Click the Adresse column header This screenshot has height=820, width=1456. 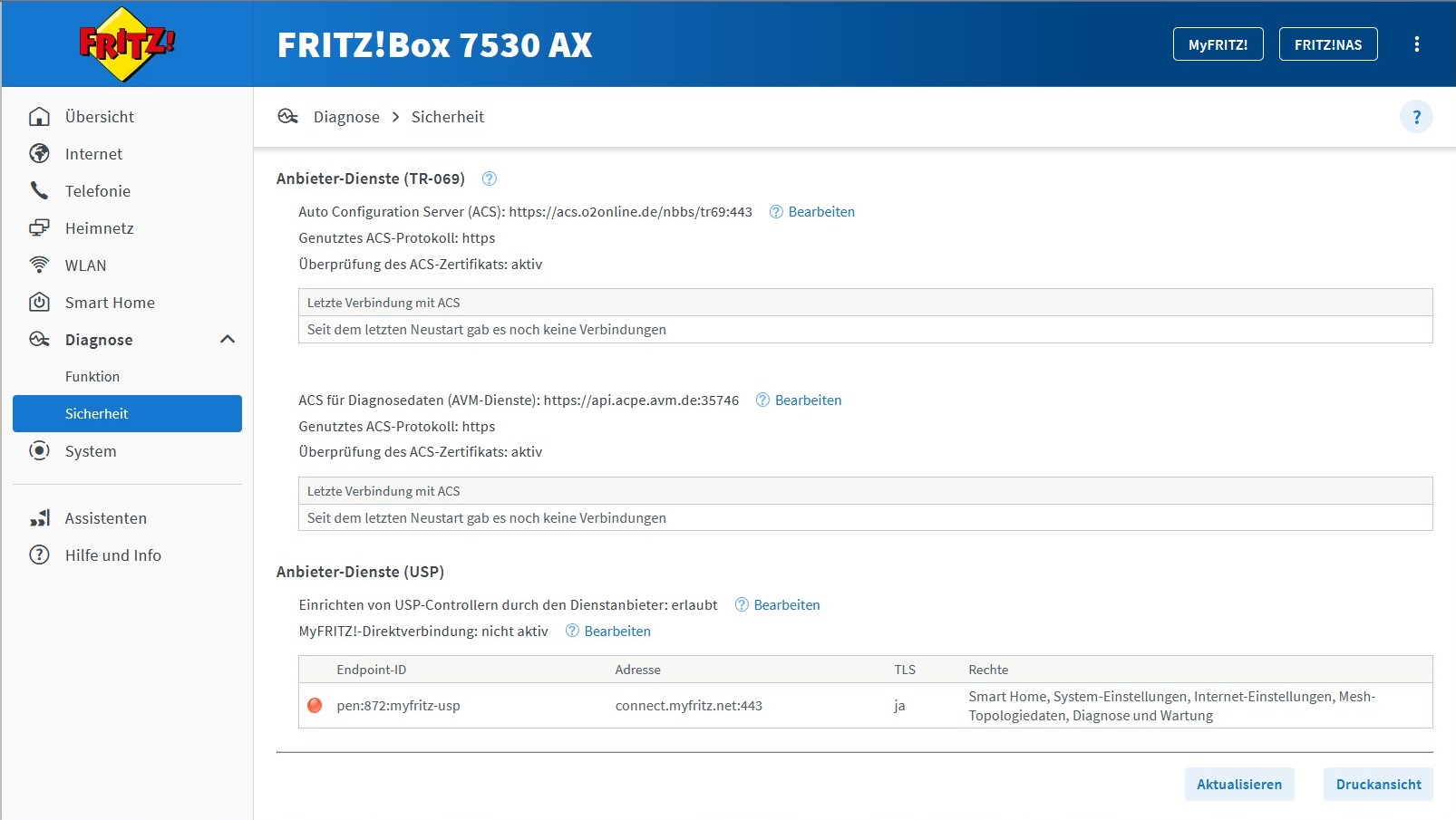pos(638,670)
